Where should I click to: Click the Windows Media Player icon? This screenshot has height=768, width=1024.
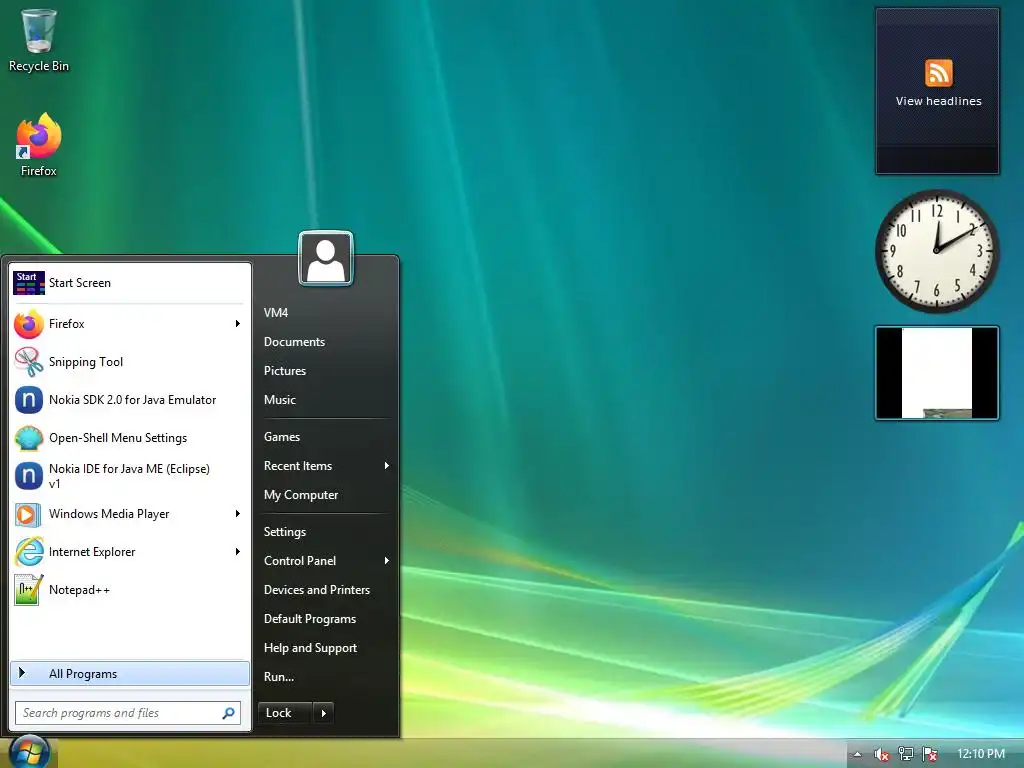point(29,514)
